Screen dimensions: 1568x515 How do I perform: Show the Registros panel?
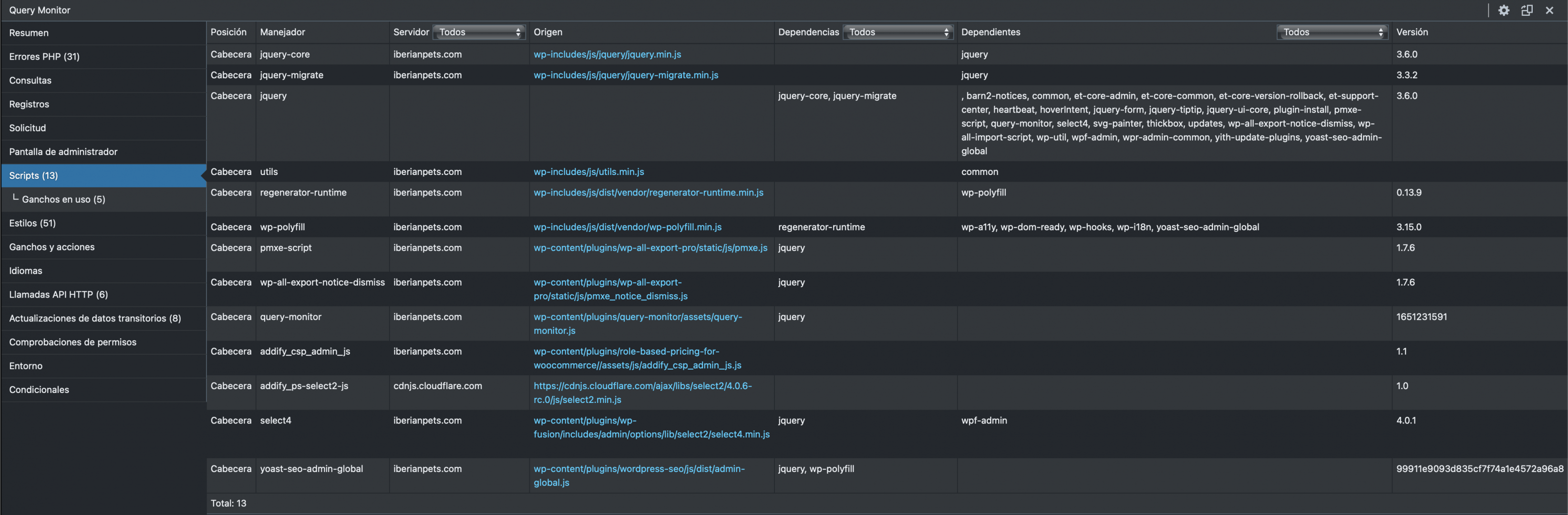tap(103, 104)
